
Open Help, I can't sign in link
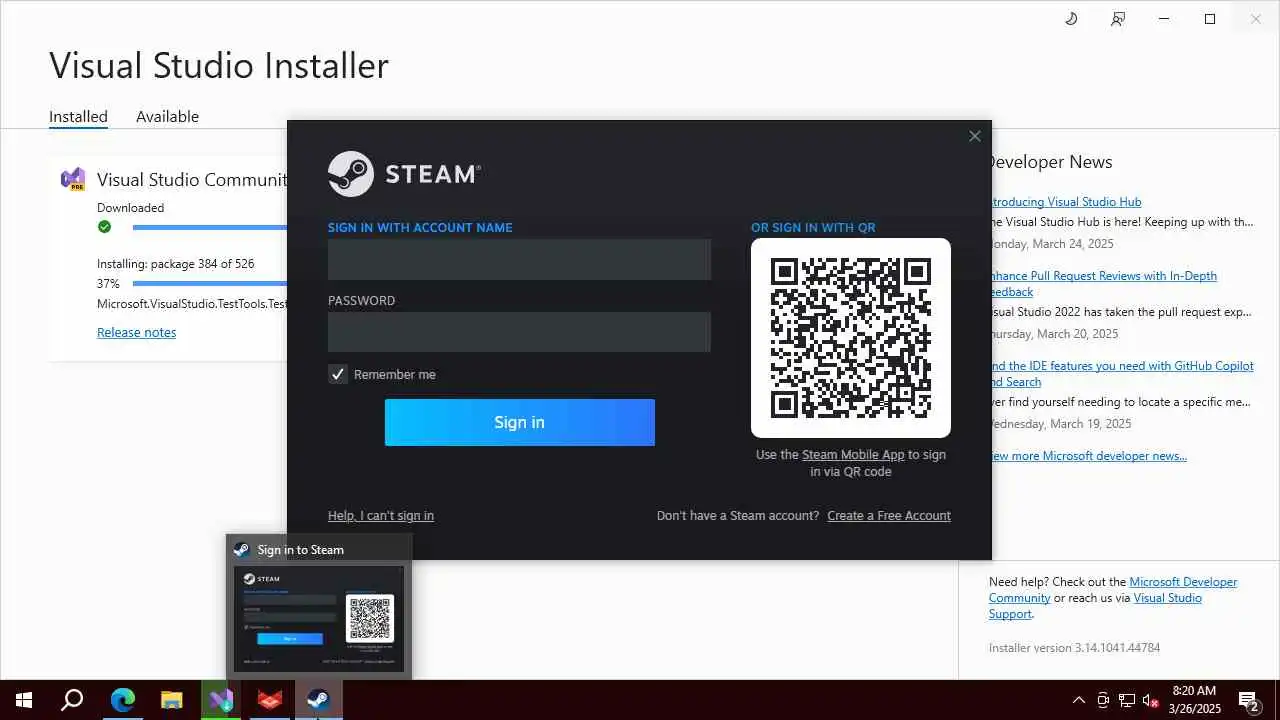[381, 516]
